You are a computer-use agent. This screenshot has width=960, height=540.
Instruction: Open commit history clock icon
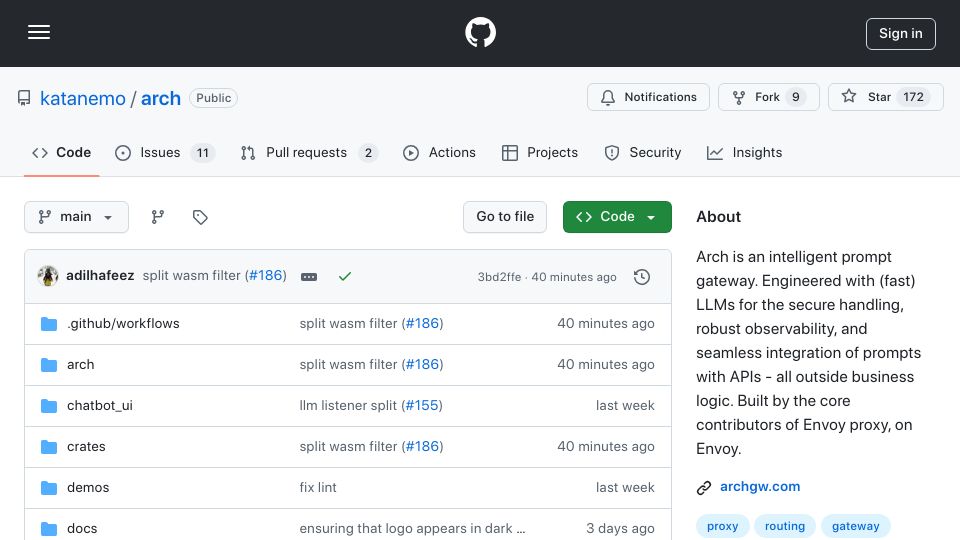[642, 277]
